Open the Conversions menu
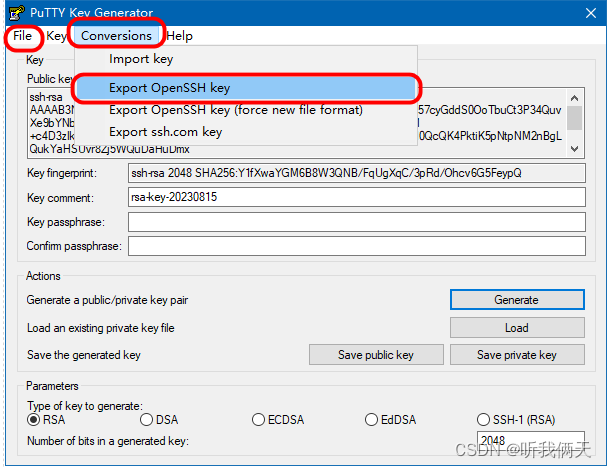The image size is (607, 468). (116, 36)
